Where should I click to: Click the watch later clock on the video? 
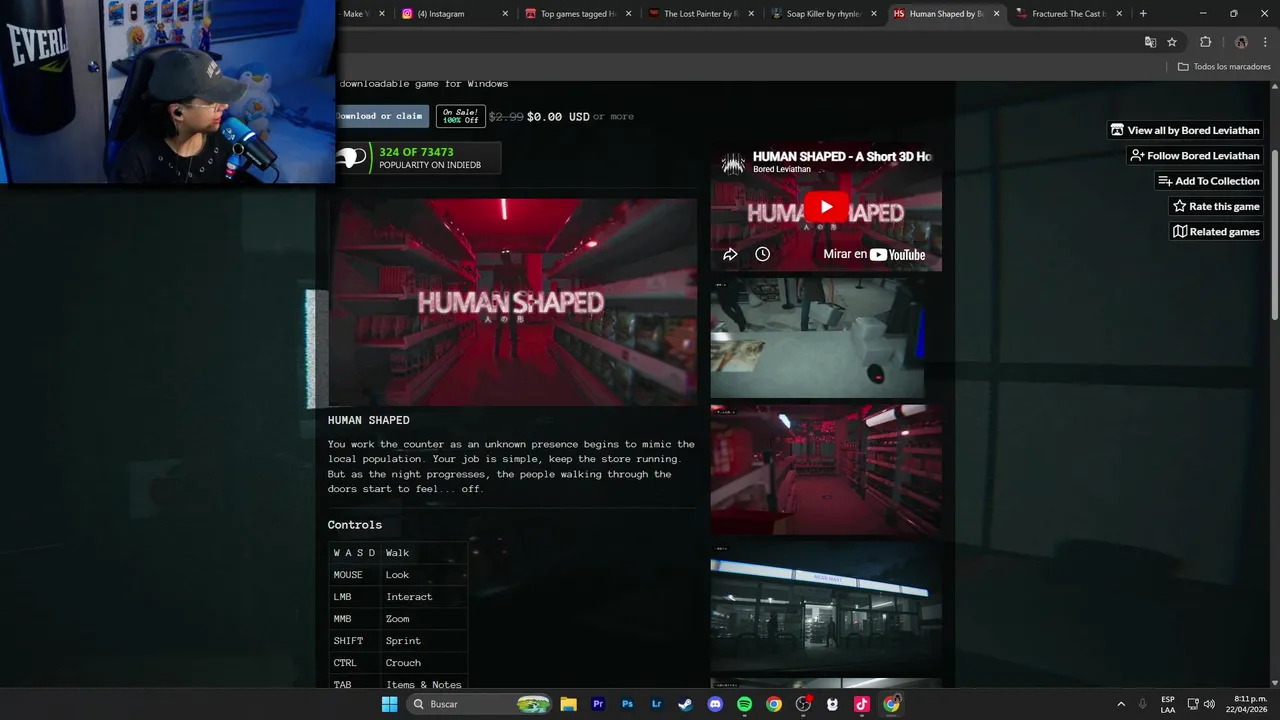point(762,254)
